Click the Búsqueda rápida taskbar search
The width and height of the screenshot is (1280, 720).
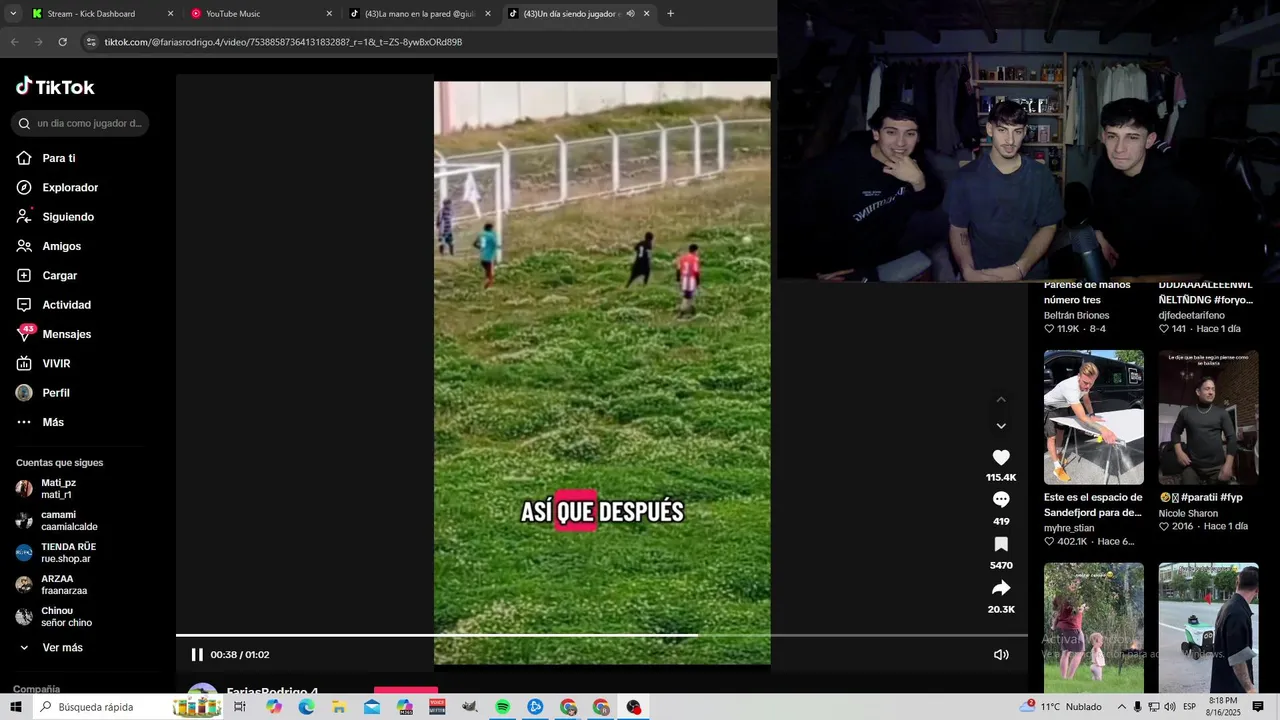click(x=130, y=707)
